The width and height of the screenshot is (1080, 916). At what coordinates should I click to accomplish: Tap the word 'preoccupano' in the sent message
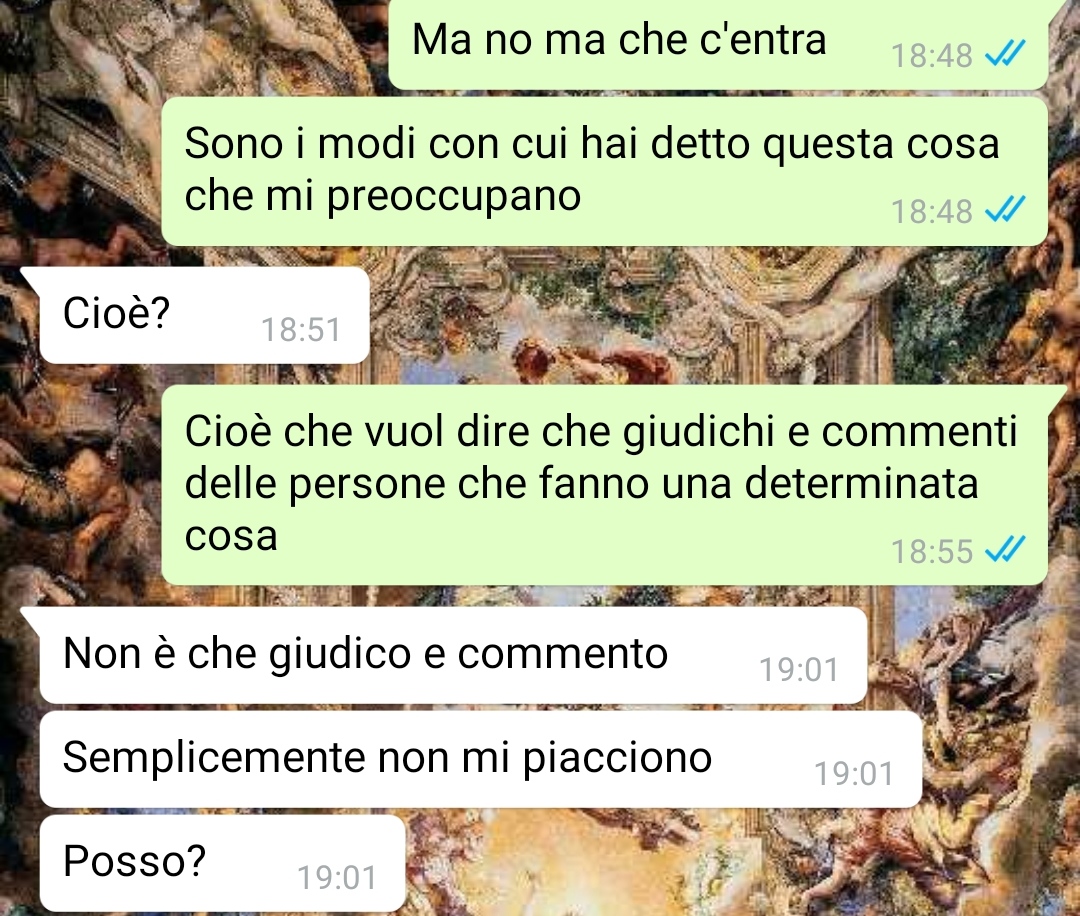[x=453, y=198]
